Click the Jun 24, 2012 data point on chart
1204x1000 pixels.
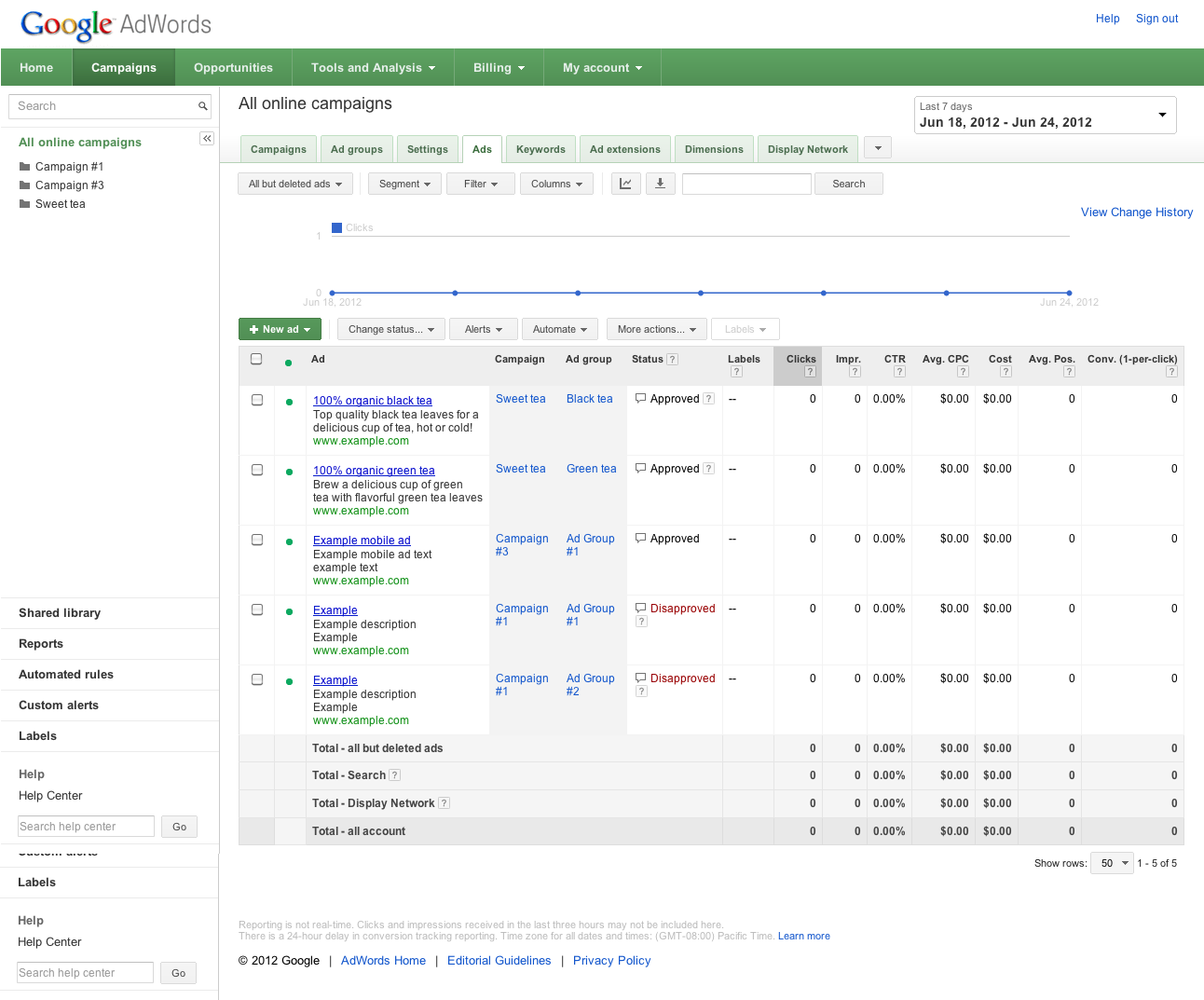1069,293
